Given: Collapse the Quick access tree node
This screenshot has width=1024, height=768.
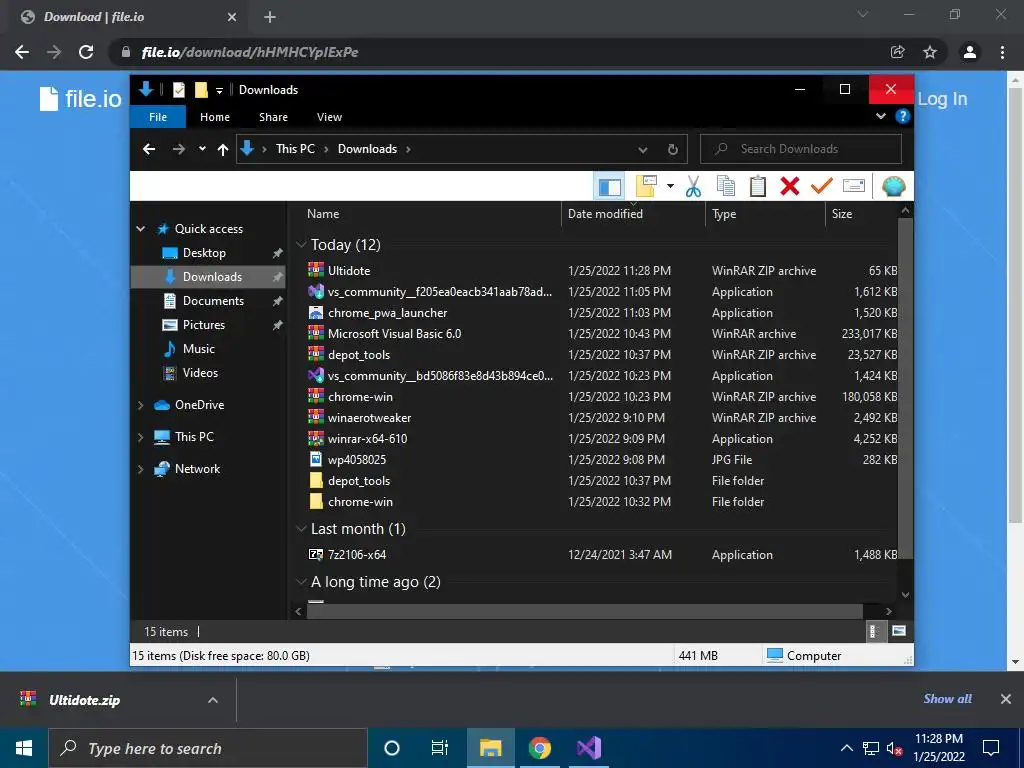Looking at the screenshot, I should (140, 229).
